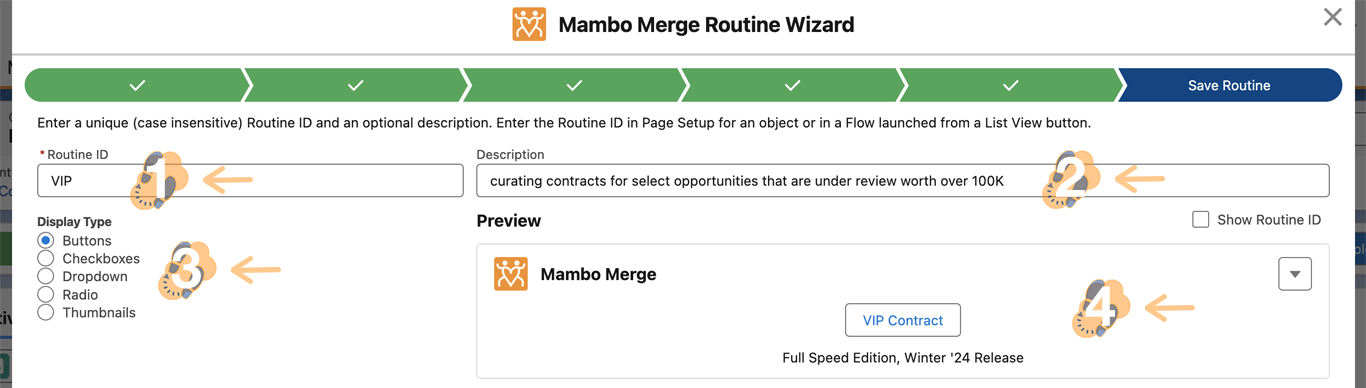Image resolution: width=1366 pixels, height=388 pixels.
Task: Go to the Save Routine step
Action: pyautogui.click(x=1229, y=85)
